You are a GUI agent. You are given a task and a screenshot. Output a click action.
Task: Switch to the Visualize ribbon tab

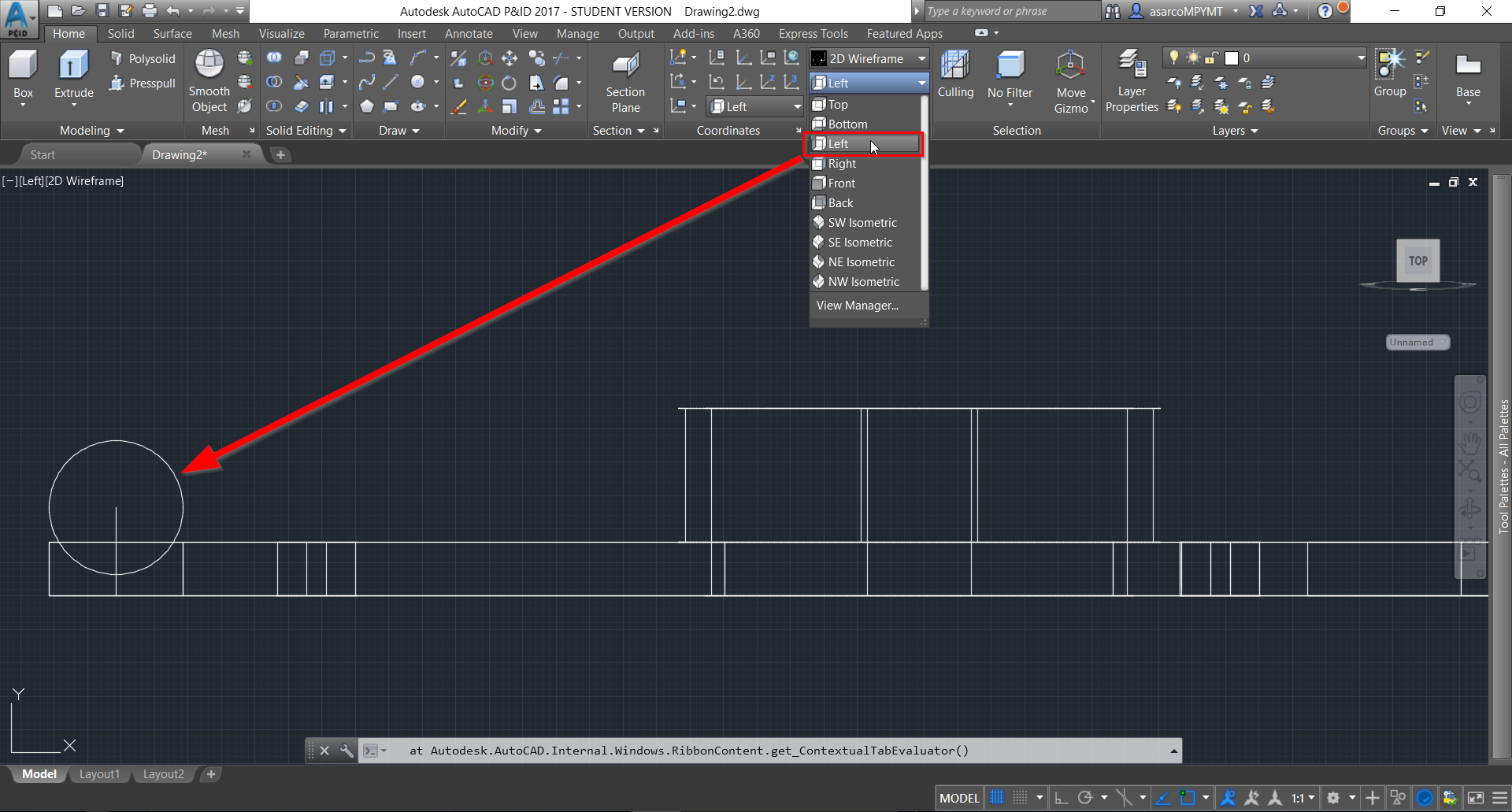click(281, 34)
